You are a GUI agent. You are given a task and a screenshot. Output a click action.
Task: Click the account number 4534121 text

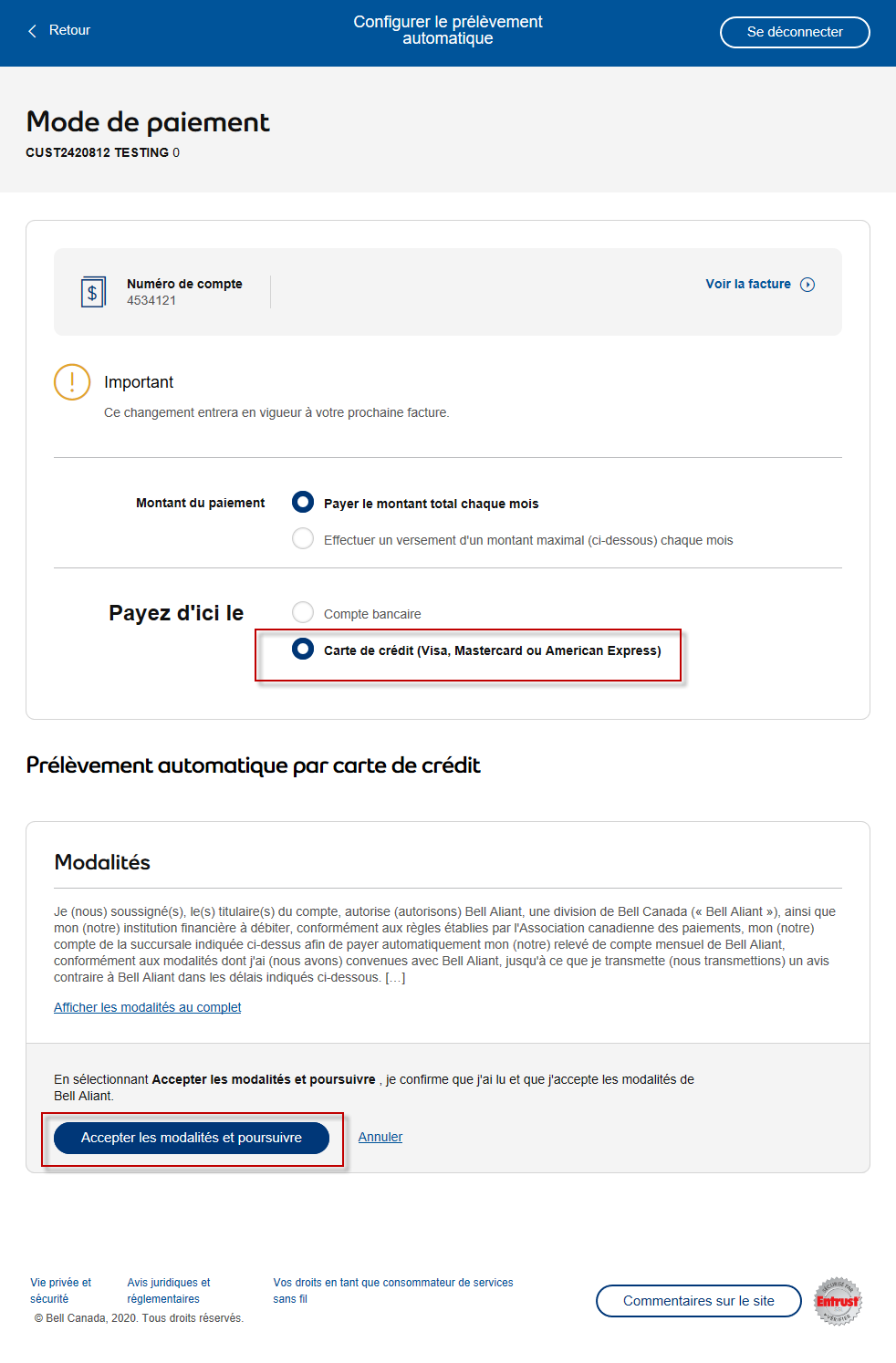point(151,300)
